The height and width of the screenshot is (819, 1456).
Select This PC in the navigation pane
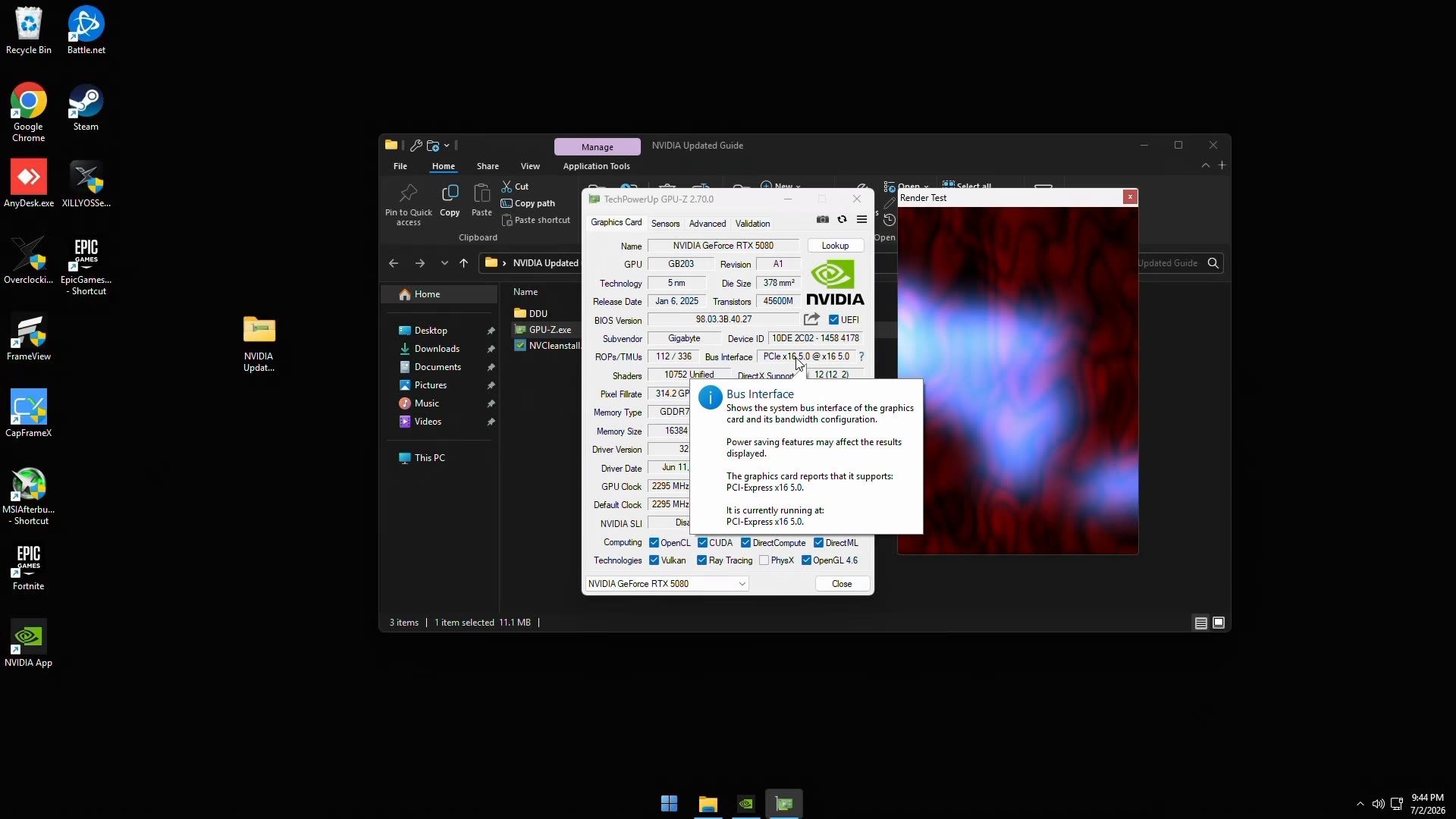(x=429, y=458)
